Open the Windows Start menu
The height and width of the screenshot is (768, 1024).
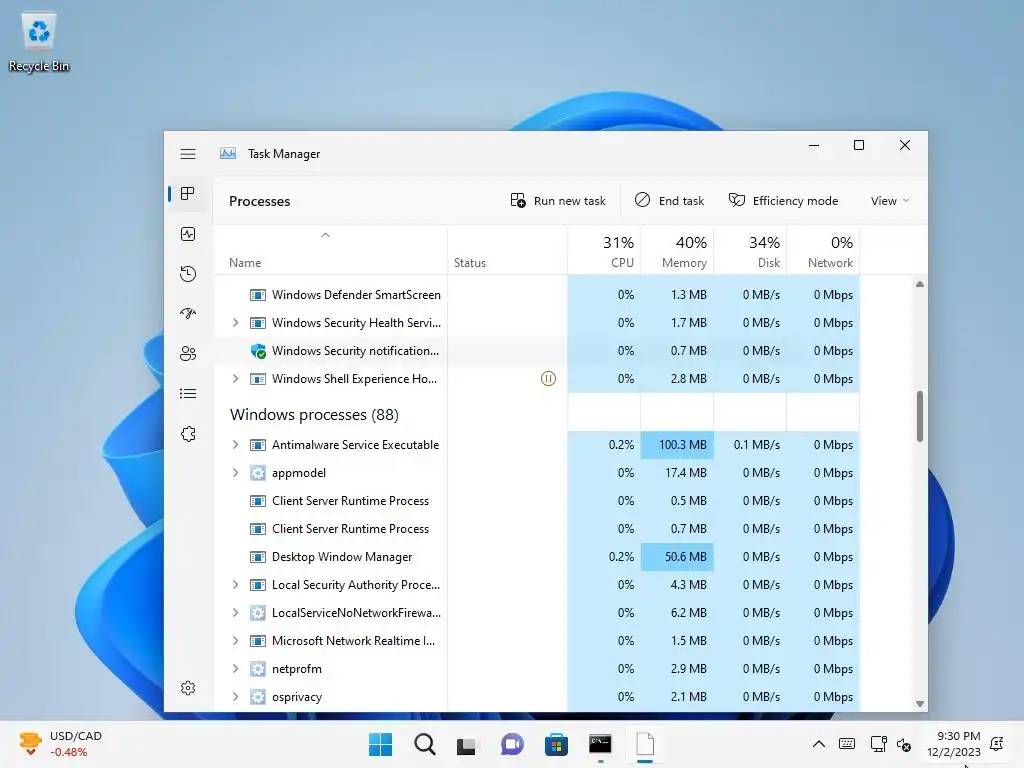(x=380, y=744)
